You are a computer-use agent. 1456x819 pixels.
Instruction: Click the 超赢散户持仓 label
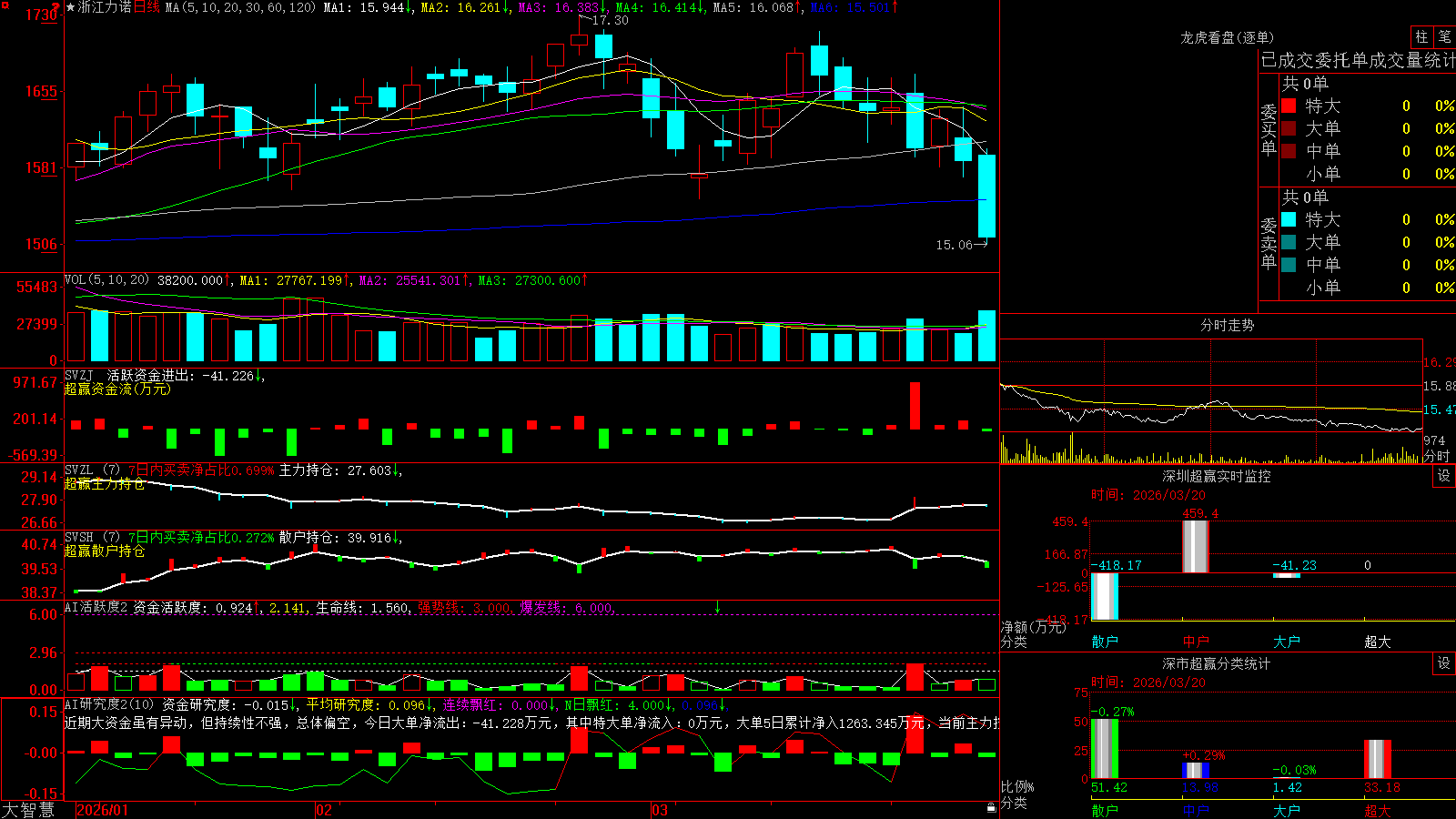(105, 551)
